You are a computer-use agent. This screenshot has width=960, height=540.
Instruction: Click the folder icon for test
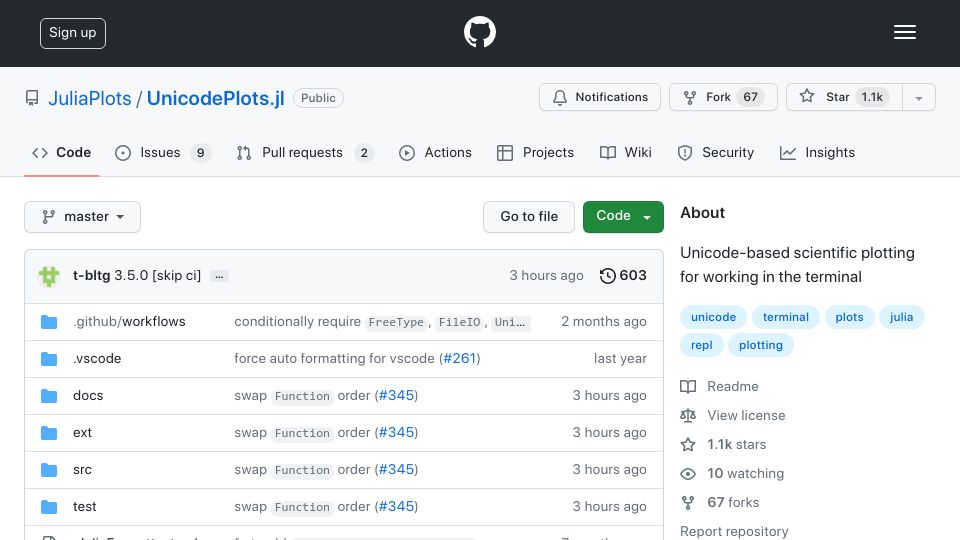(x=49, y=507)
